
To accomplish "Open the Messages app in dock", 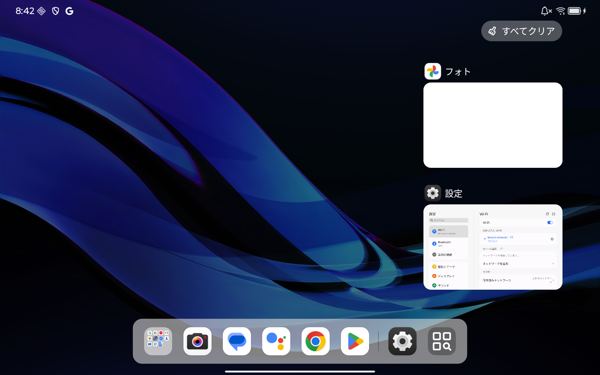I will [x=237, y=341].
